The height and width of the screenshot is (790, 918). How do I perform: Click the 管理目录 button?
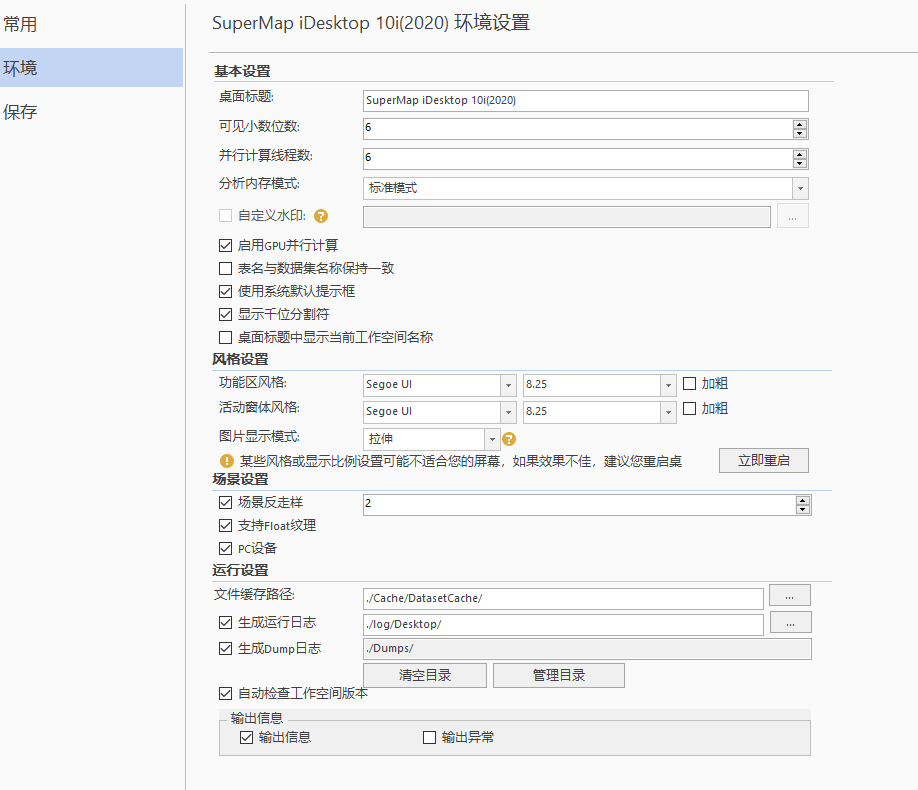pyautogui.click(x=559, y=675)
